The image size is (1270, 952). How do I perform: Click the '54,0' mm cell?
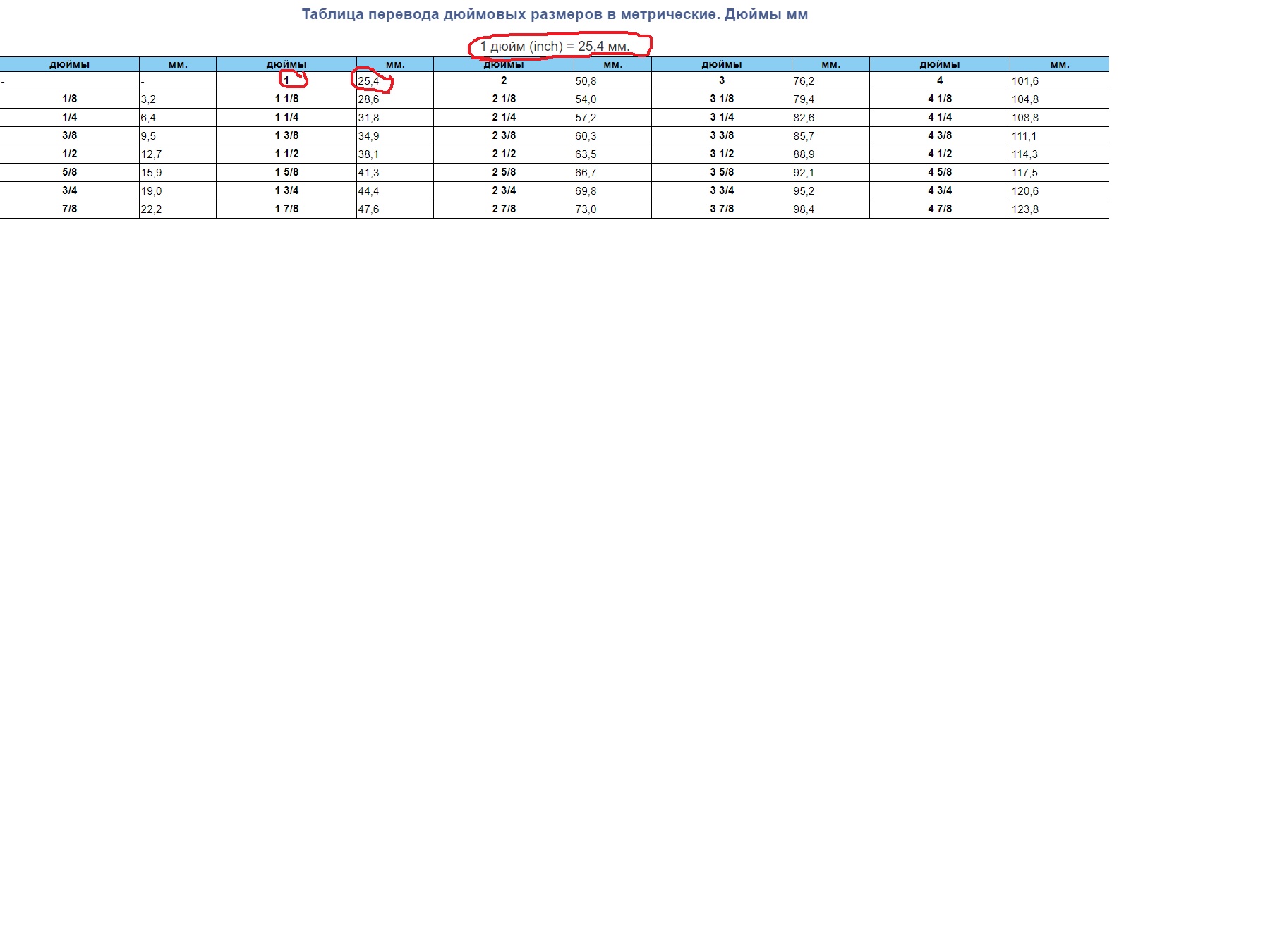point(612,99)
